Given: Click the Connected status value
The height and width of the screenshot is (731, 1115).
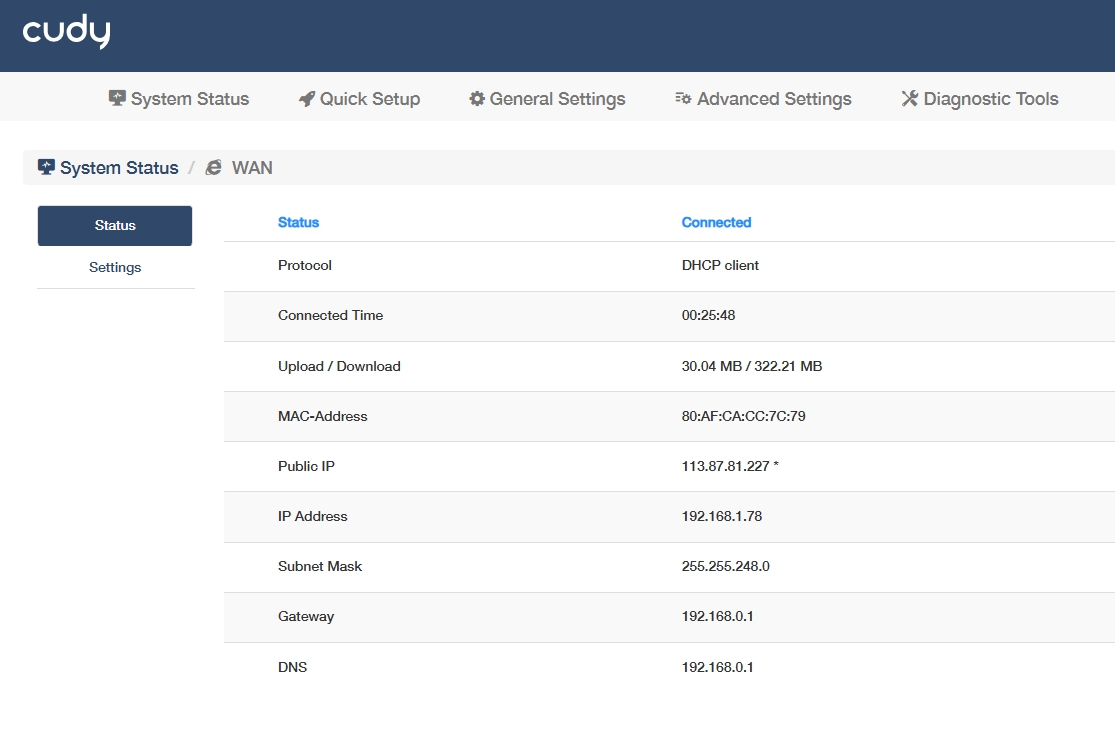Looking at the screenshot, I should 716,223.
